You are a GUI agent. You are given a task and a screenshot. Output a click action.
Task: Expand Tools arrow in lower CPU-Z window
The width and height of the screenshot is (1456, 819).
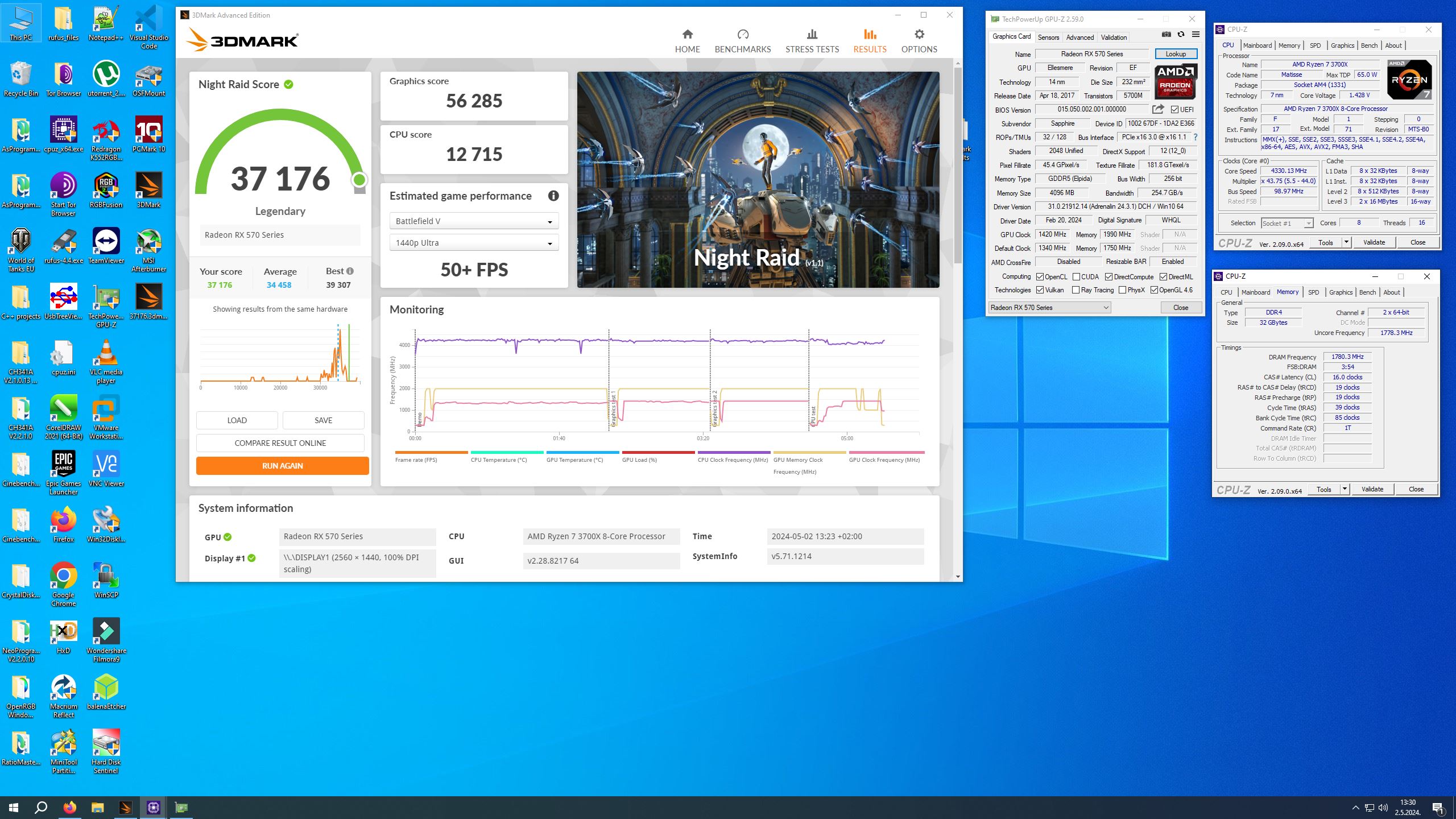(x=1345, y=489)
